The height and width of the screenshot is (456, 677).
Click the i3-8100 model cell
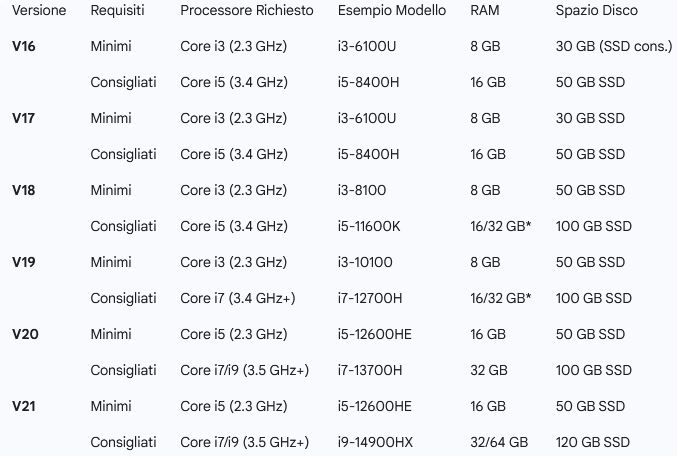[x=362, y=190]
